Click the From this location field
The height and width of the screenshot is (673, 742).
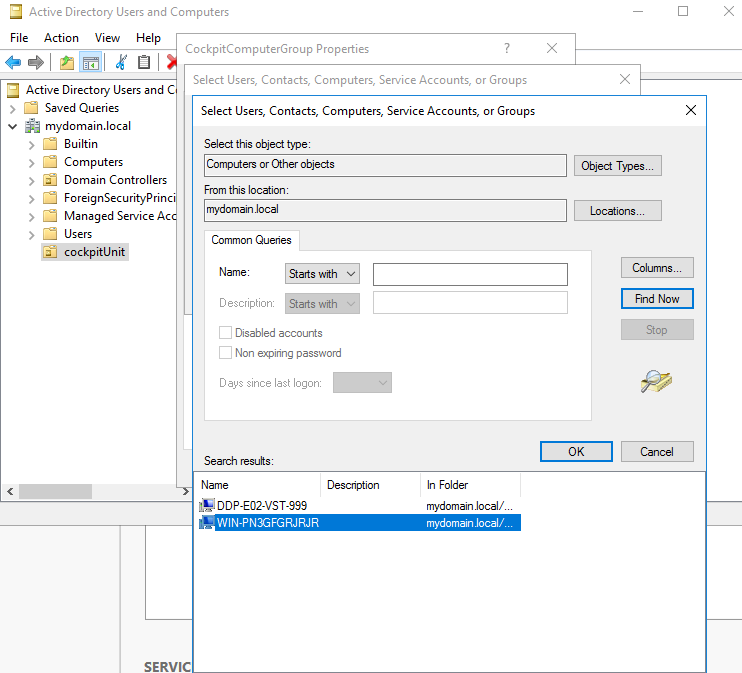385,210
